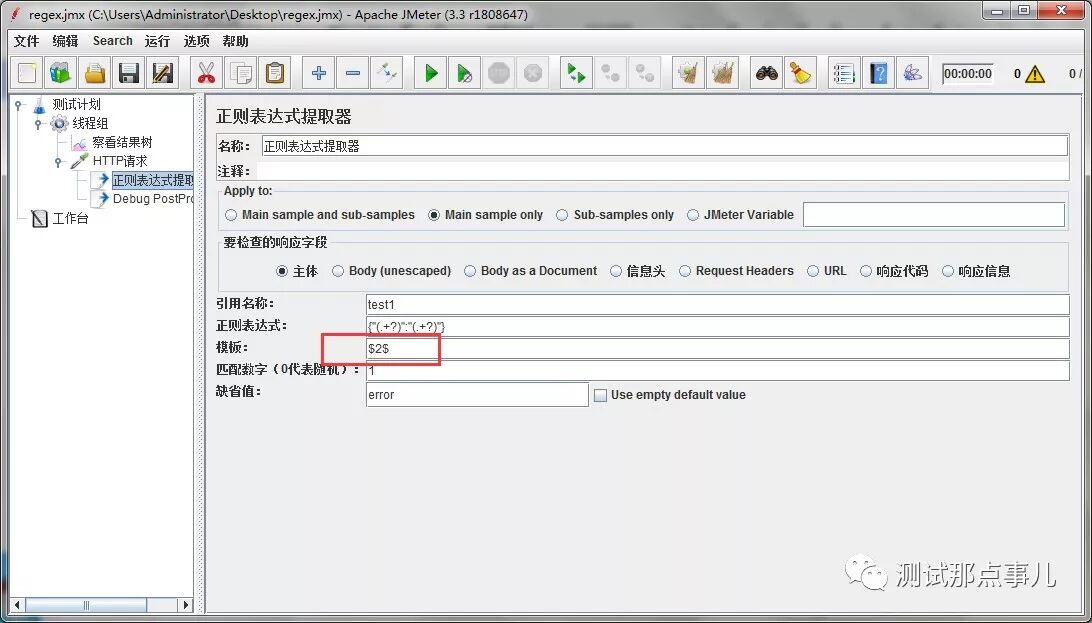
Task: Click the Paste clipboard icon
Action: tap(275, 73)
